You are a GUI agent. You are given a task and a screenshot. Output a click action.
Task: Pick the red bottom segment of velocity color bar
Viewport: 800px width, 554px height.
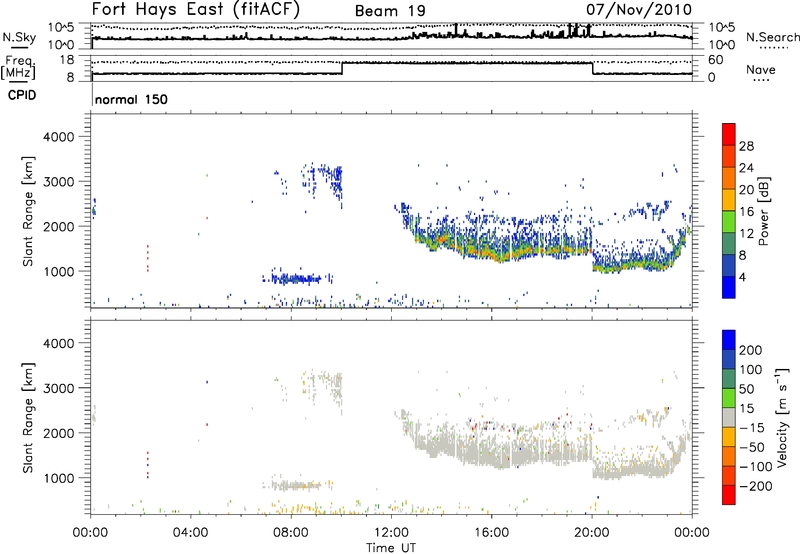point(729,495)
